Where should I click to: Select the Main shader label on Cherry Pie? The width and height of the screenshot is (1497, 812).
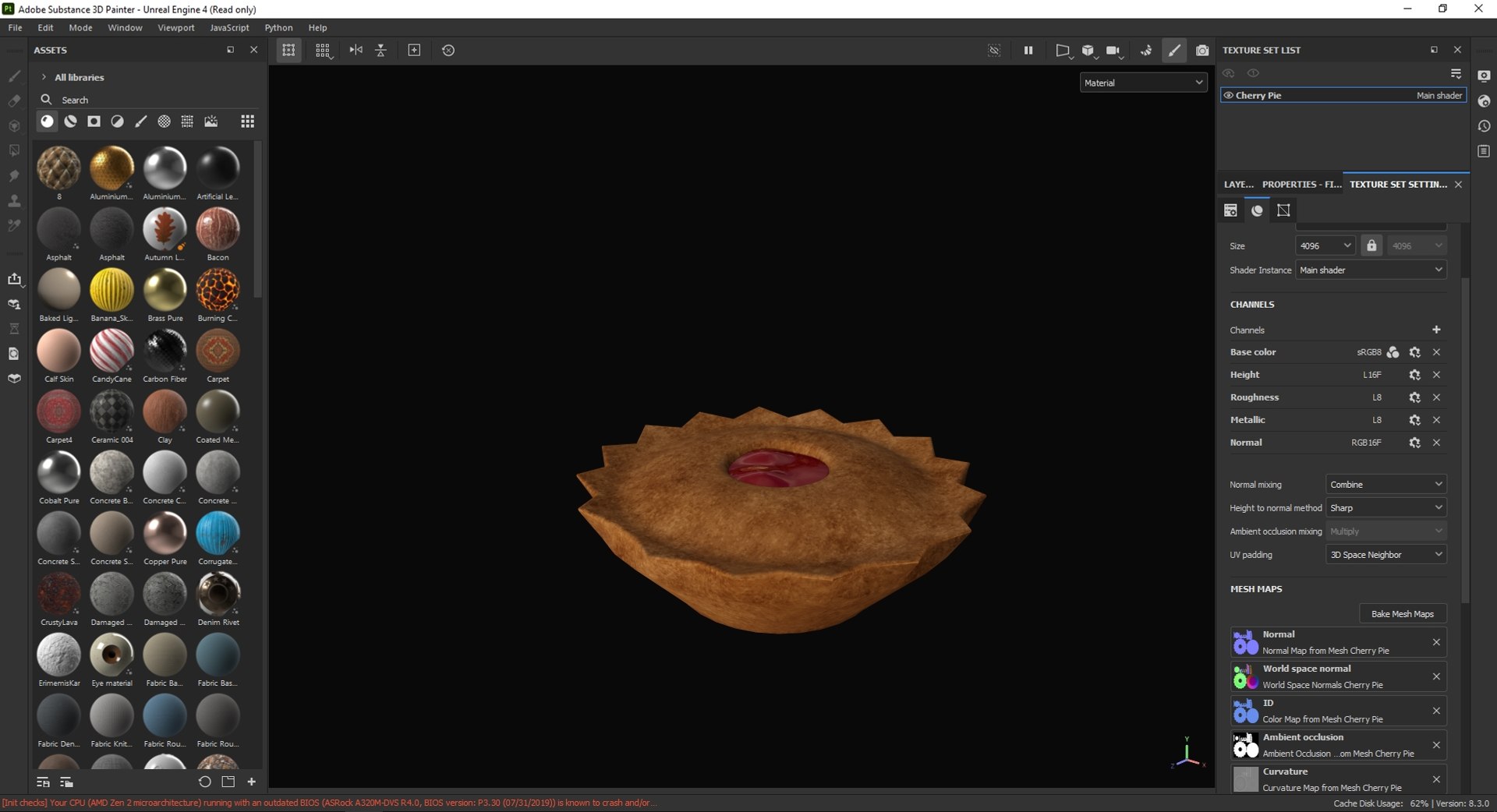click(1439, 95)
